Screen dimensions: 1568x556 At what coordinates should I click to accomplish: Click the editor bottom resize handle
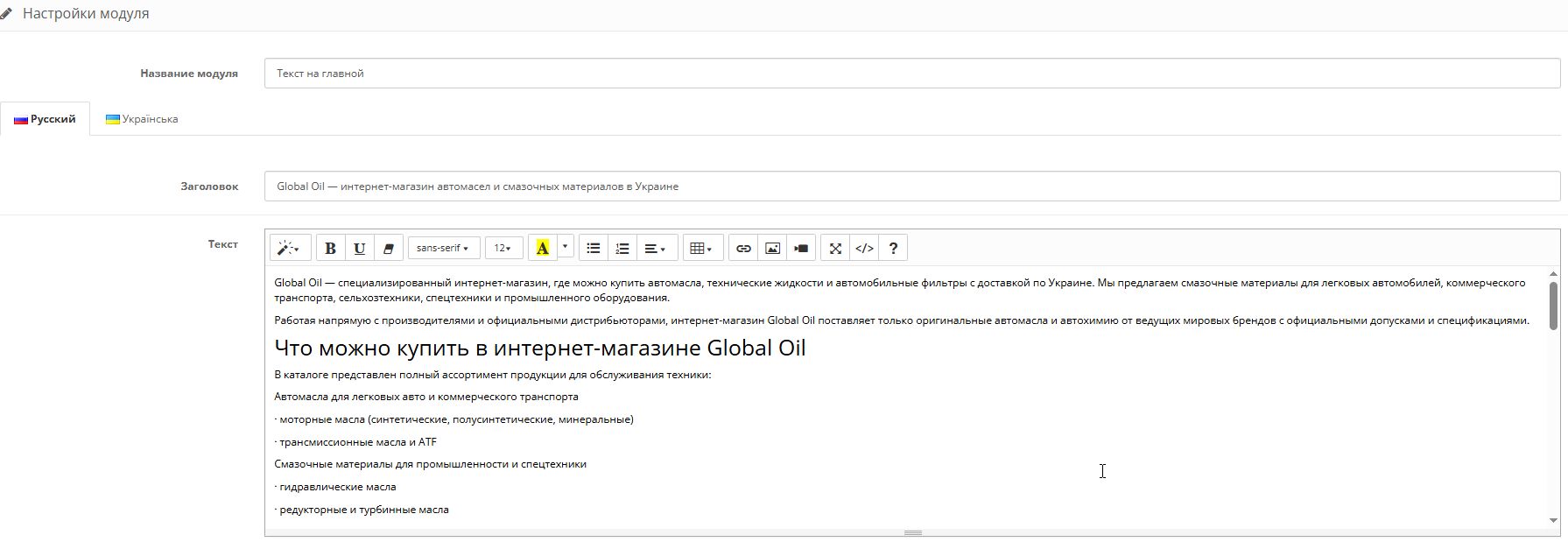(912, 533)
